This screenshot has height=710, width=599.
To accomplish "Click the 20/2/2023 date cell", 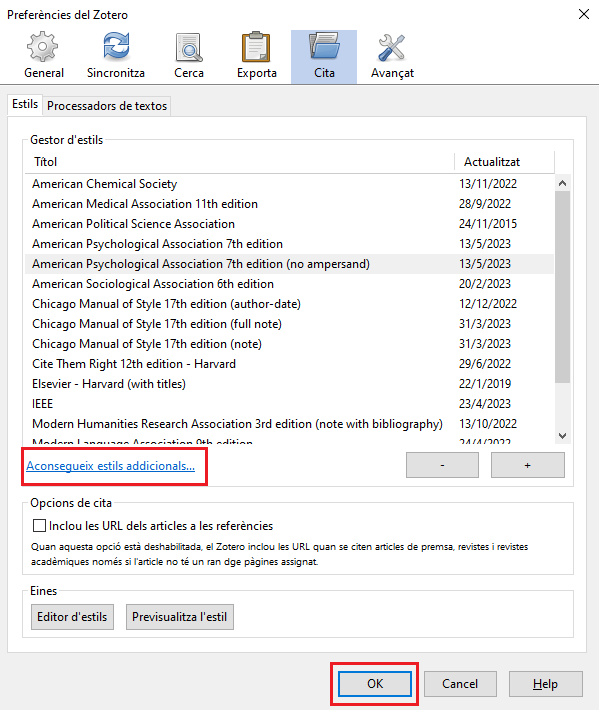I will tap(484, 284).
